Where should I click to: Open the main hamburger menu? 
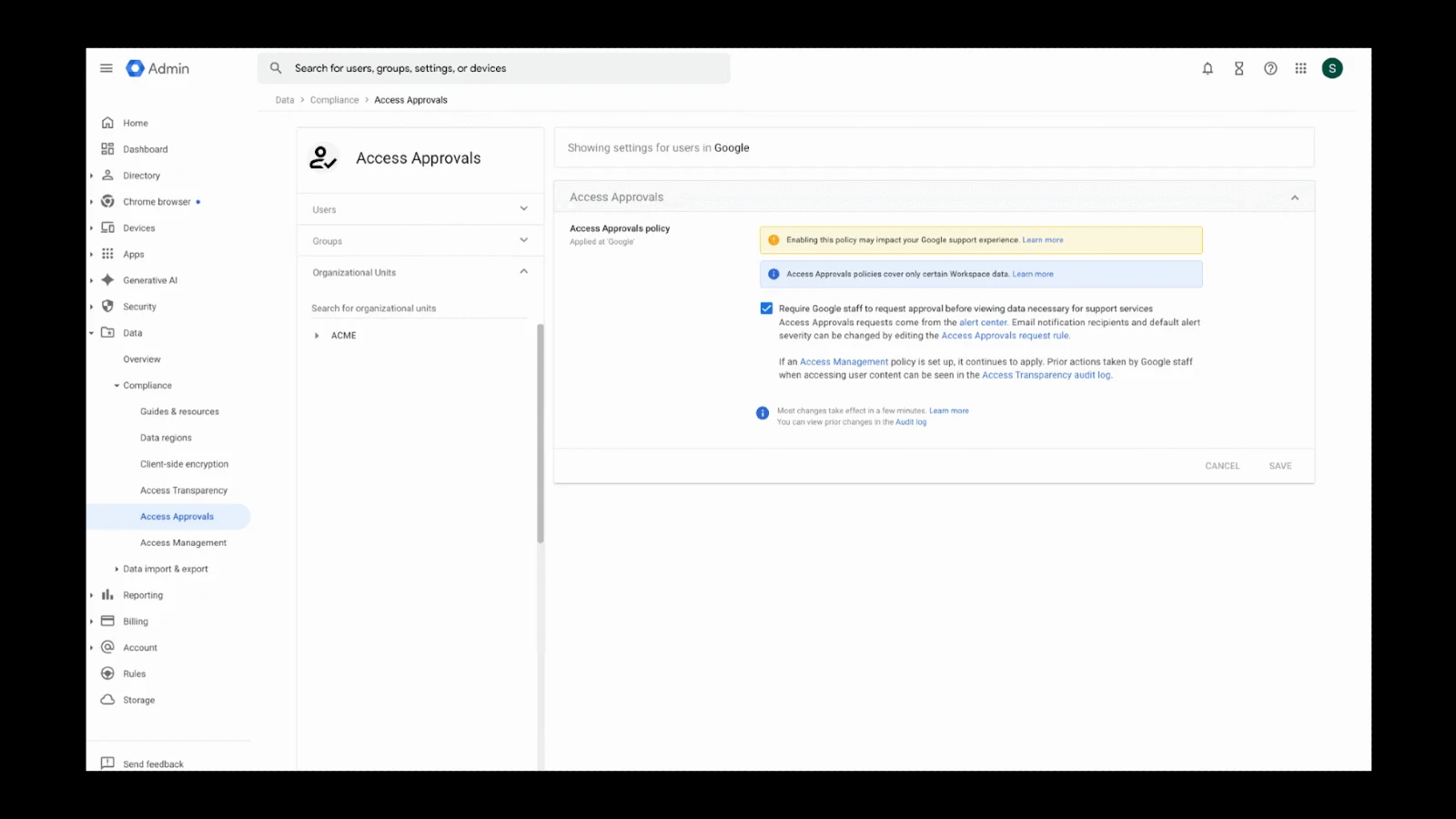coord(106,68)
